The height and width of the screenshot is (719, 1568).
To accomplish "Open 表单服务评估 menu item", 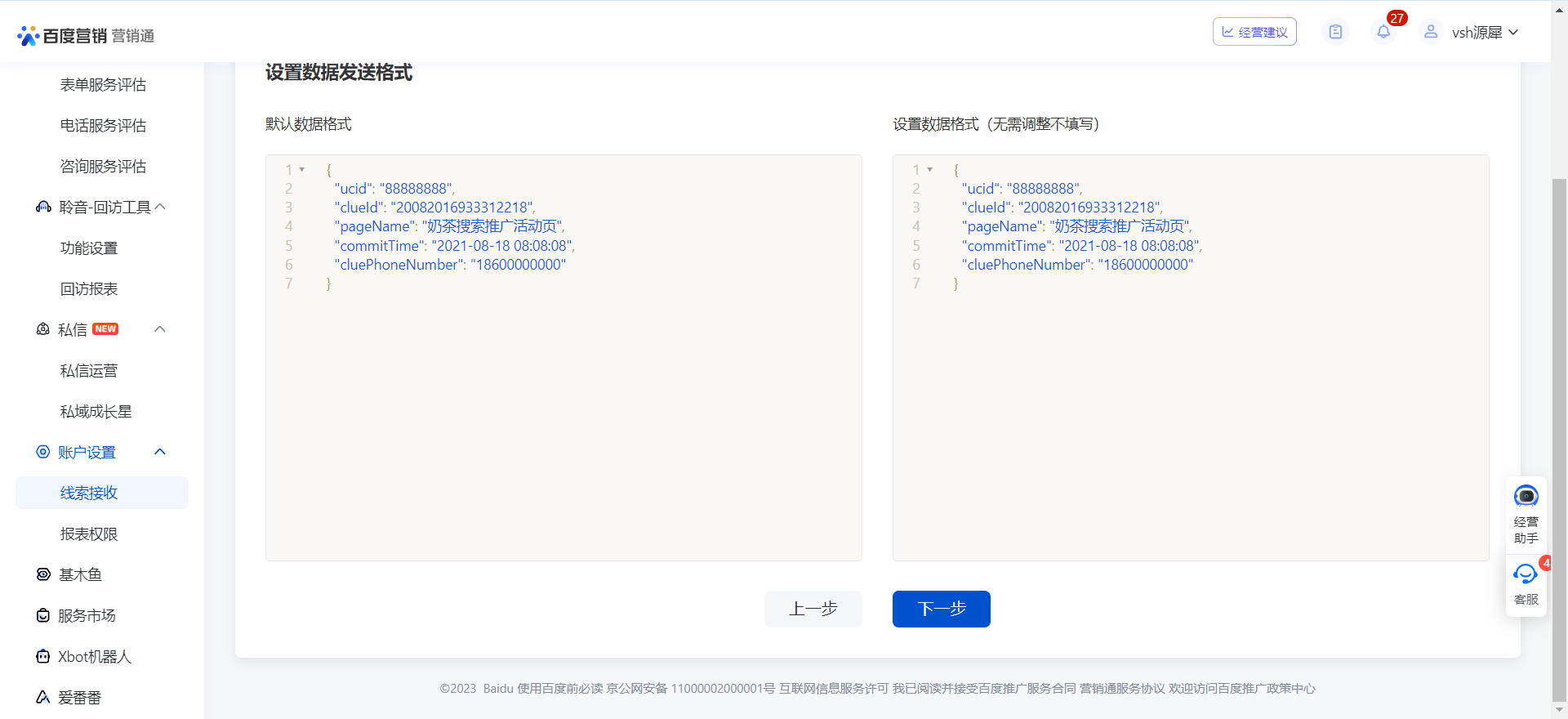I will pos(103,84).
